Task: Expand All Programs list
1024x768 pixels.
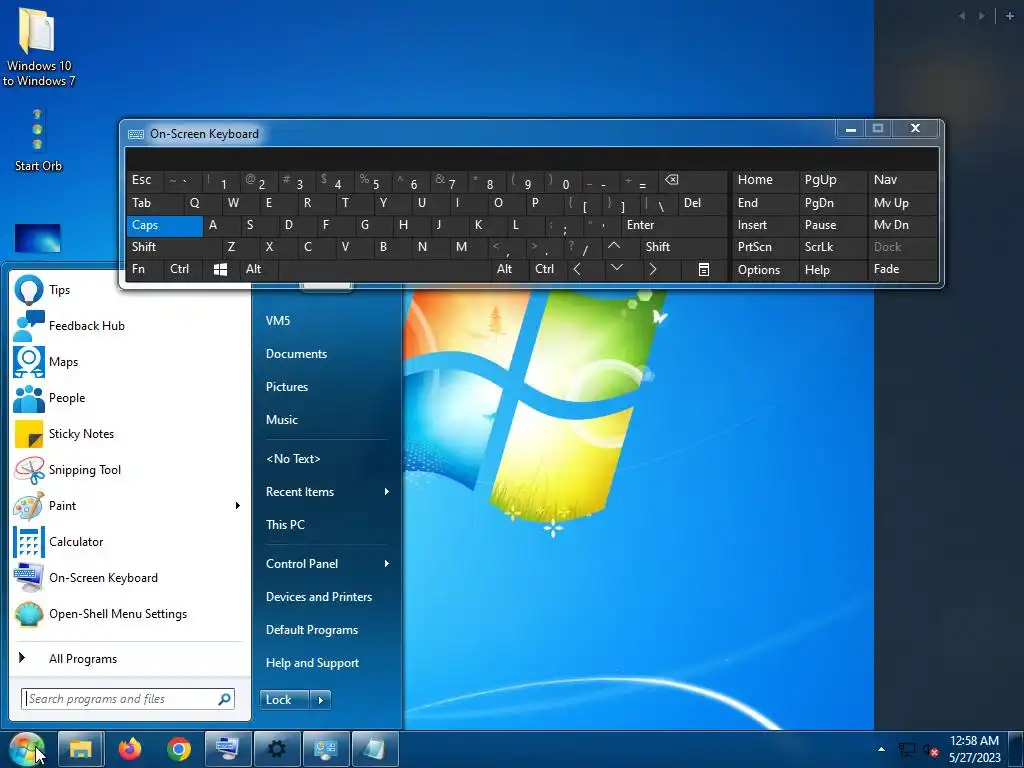Action: coord(129,659)
